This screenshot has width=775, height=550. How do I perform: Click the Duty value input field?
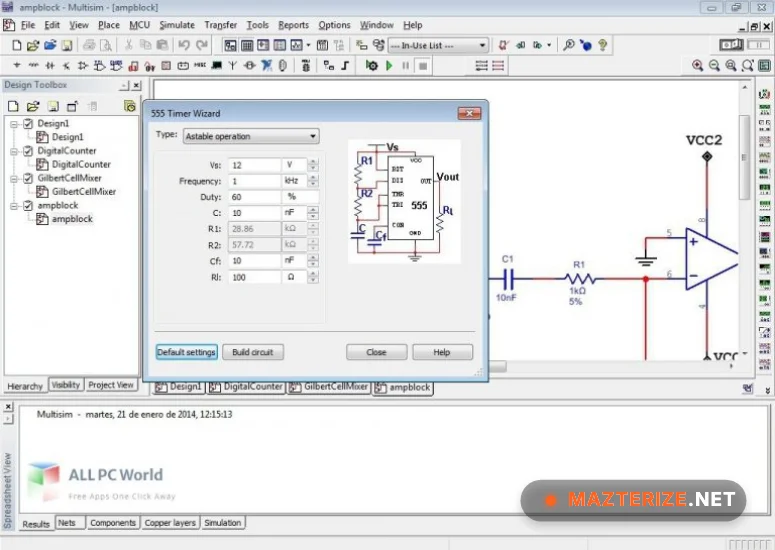254,197
